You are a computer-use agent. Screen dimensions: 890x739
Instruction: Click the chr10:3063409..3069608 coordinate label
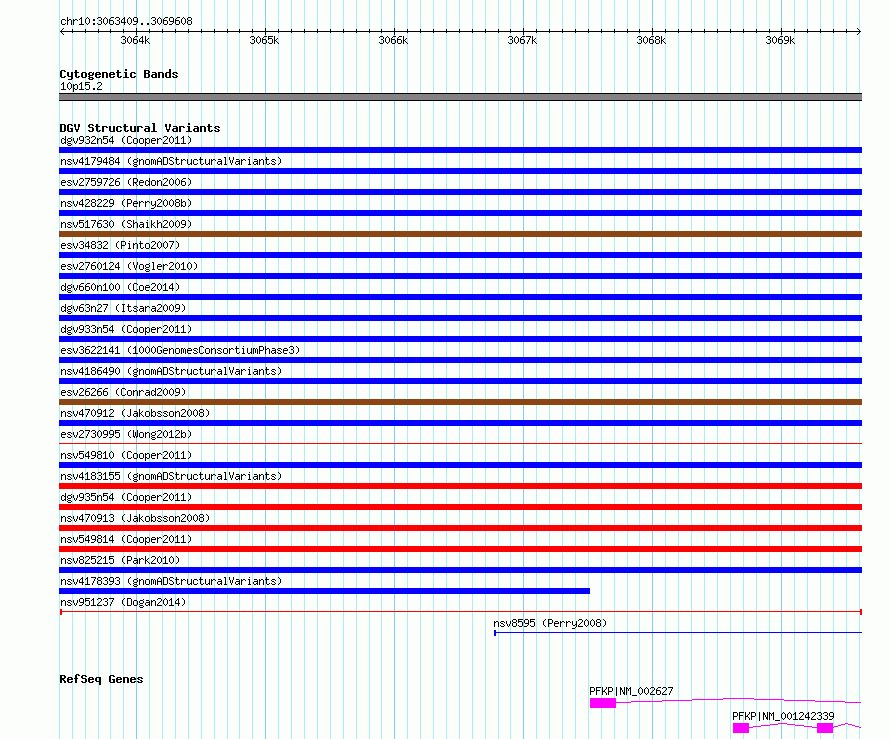tap(126, 21)
